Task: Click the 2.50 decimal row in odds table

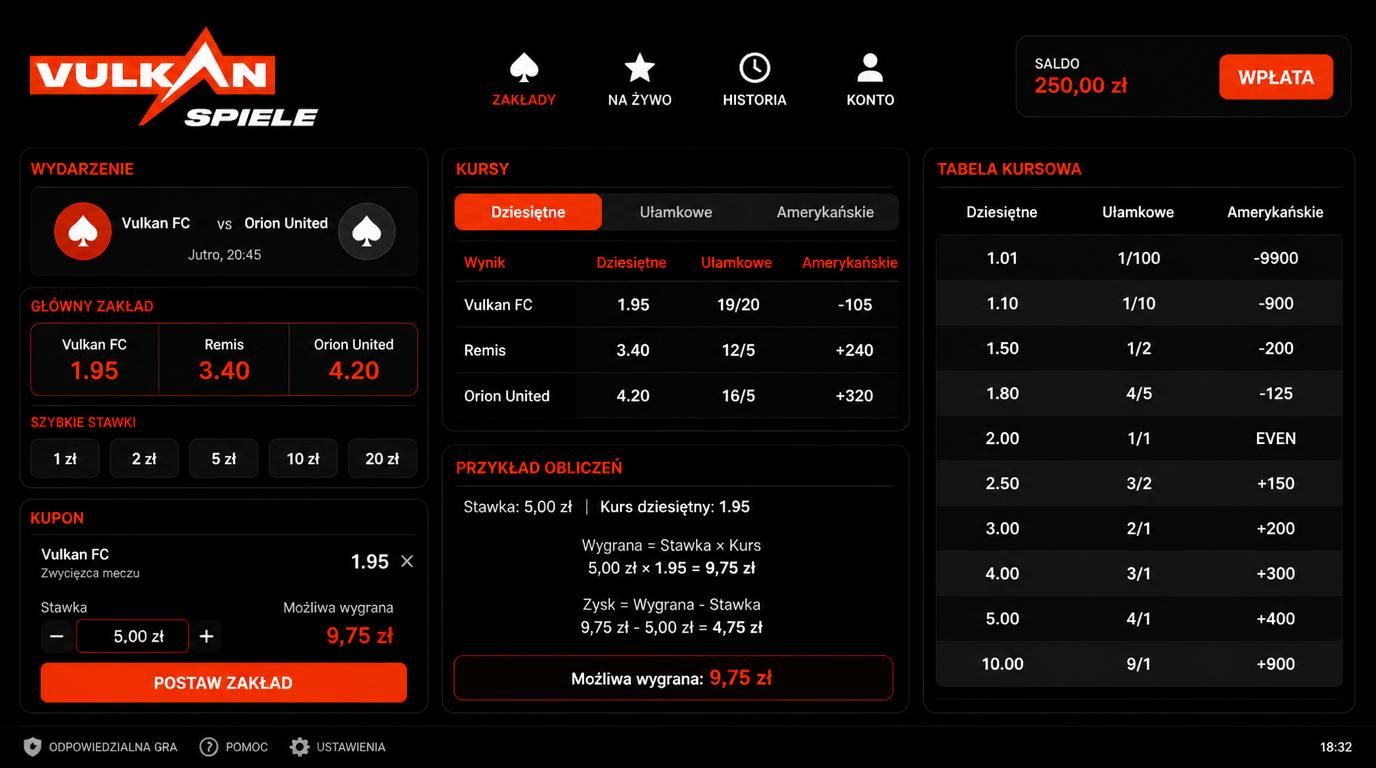Action: (x=1139, y=484)
